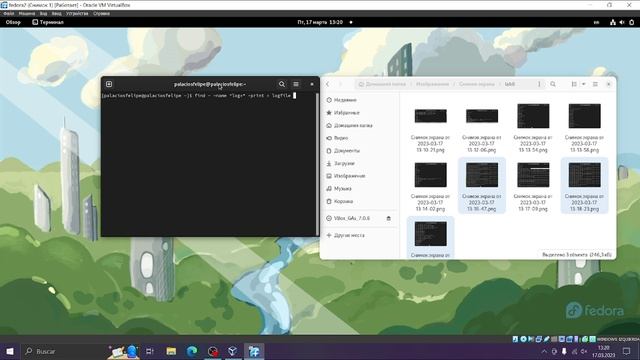The width and height of the screenshot is (640, 360).
Task: Open keyboard layout indicator in top bar
Action: 596,22
